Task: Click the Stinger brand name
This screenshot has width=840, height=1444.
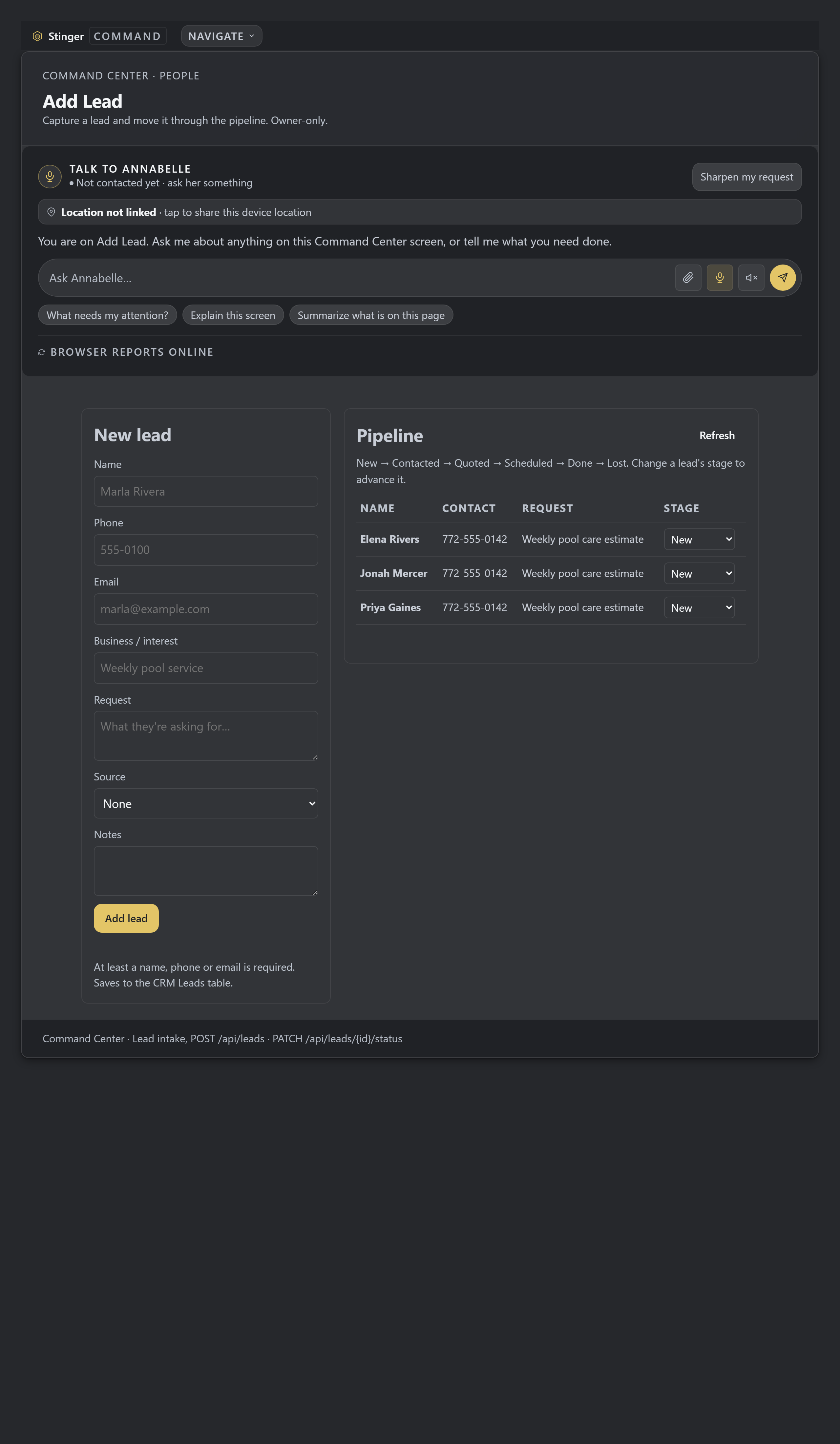Action: 66,36
